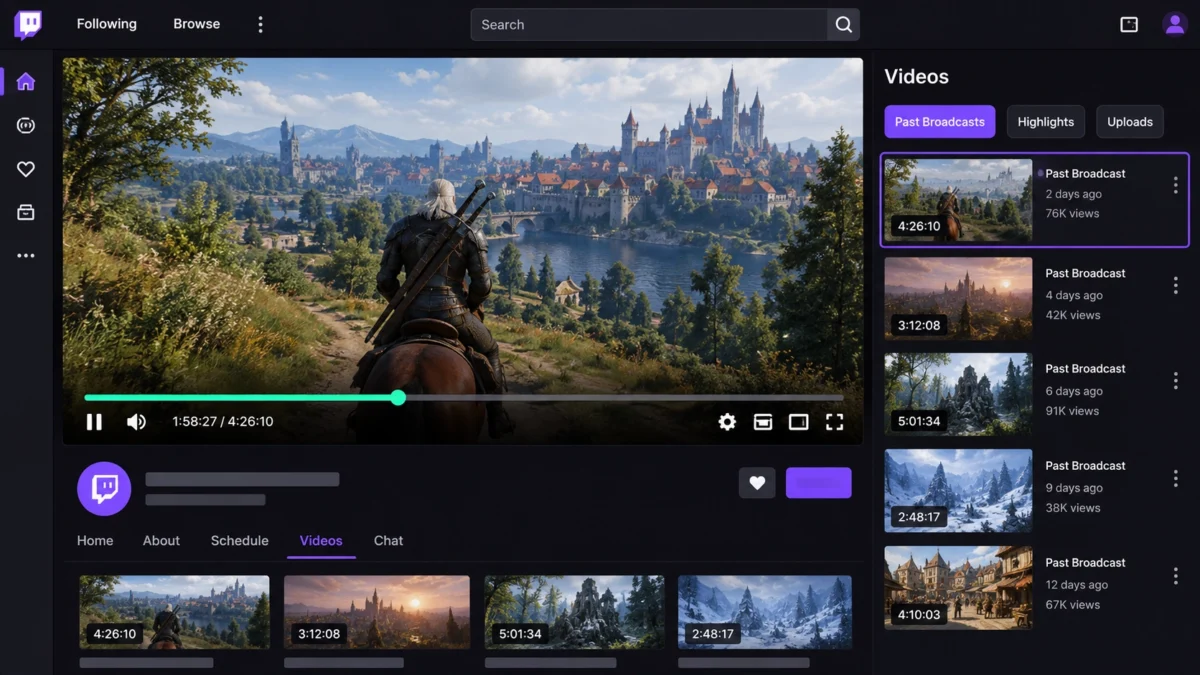Click the '42K views' text
Viewport: 1200px width, 675px height.
click(x=1072, y=315)
